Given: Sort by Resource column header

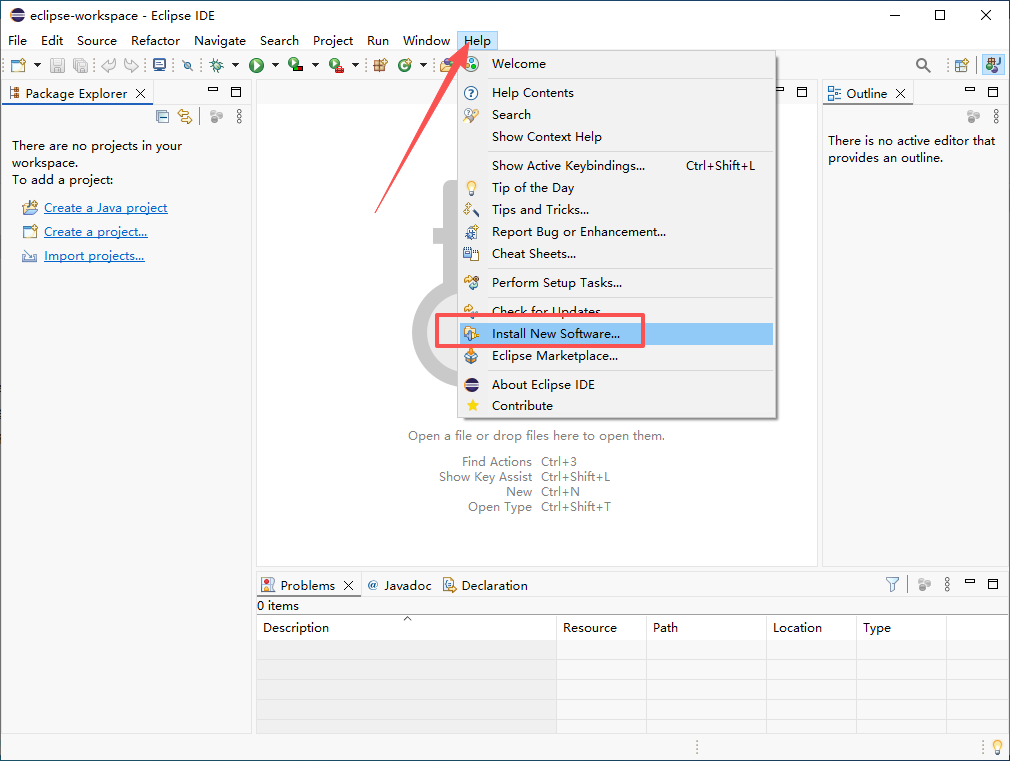Looking at the screenshot, I should point(601,628).
